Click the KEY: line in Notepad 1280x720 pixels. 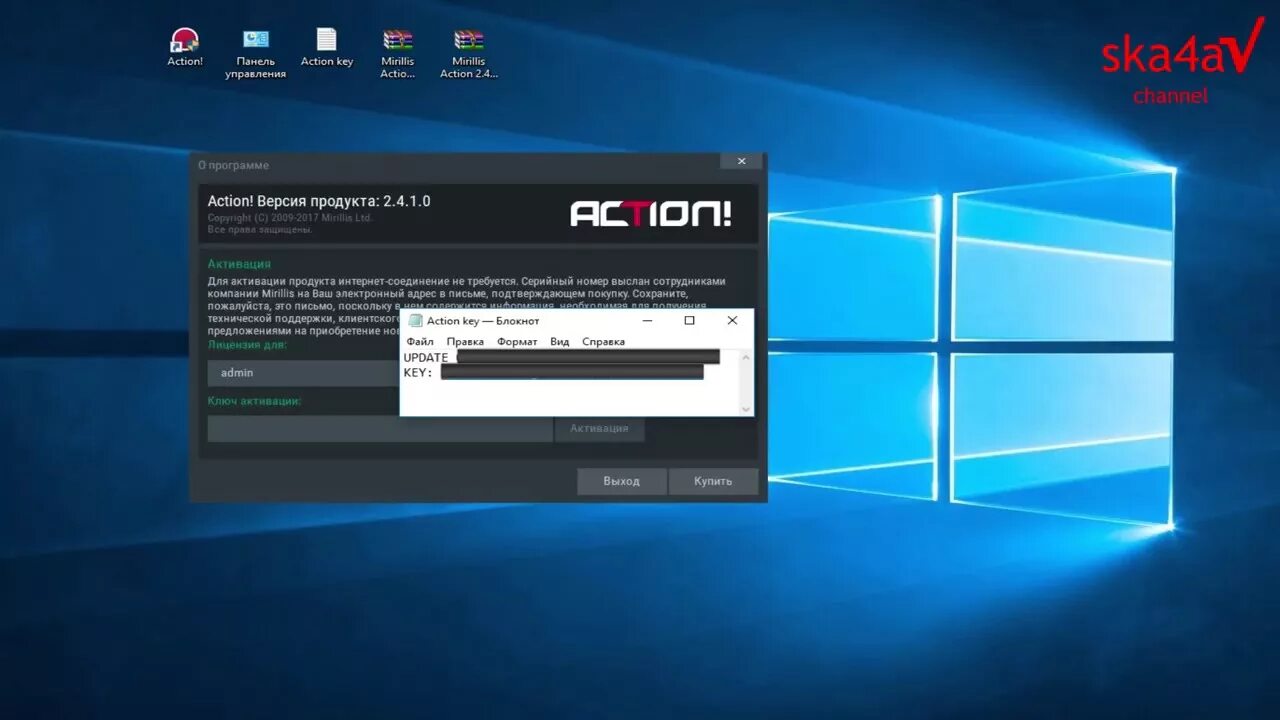point(553,372)
